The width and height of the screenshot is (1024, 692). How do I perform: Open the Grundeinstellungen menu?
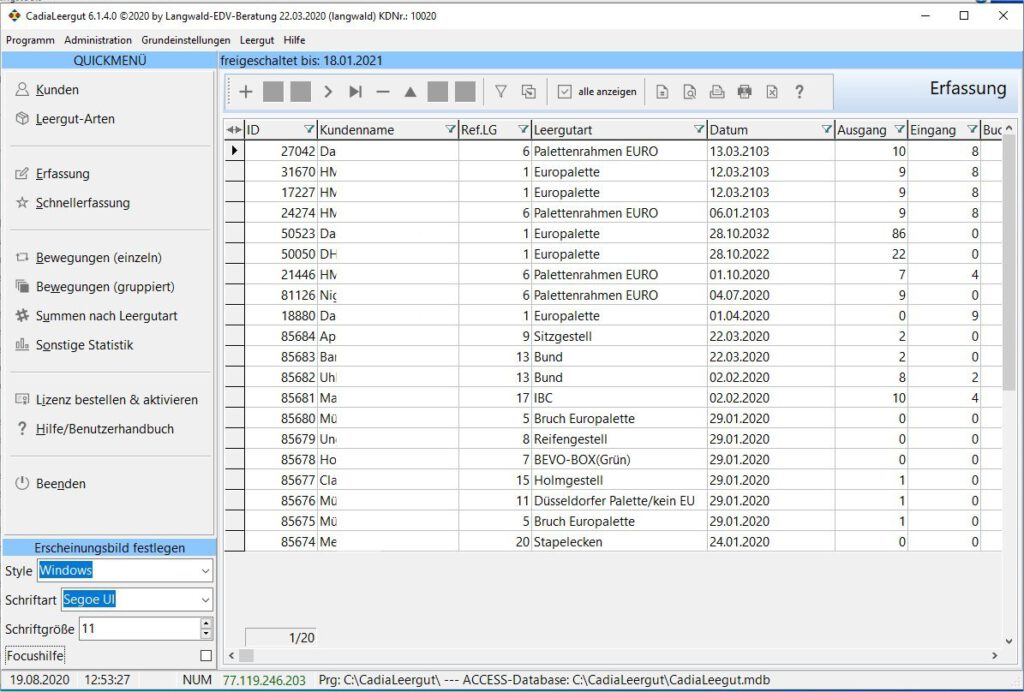[x=185, y=40]
